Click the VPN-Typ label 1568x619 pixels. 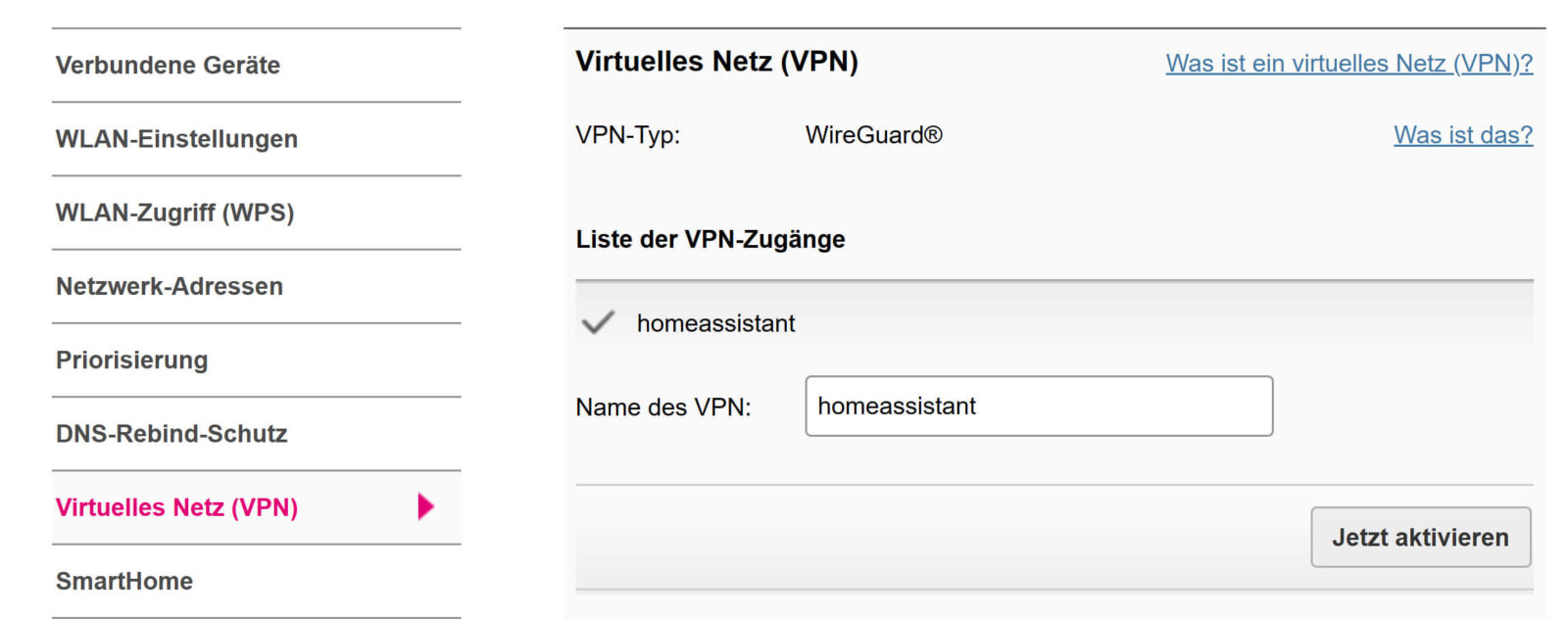(x=629, y=135)
